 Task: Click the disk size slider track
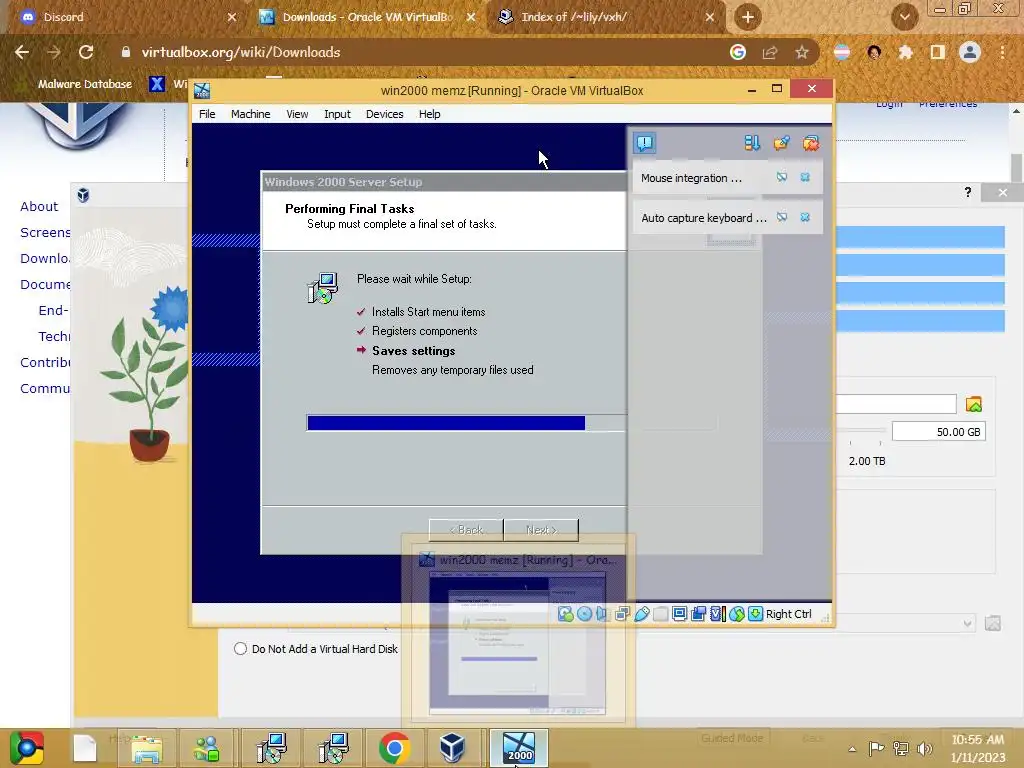861,430
